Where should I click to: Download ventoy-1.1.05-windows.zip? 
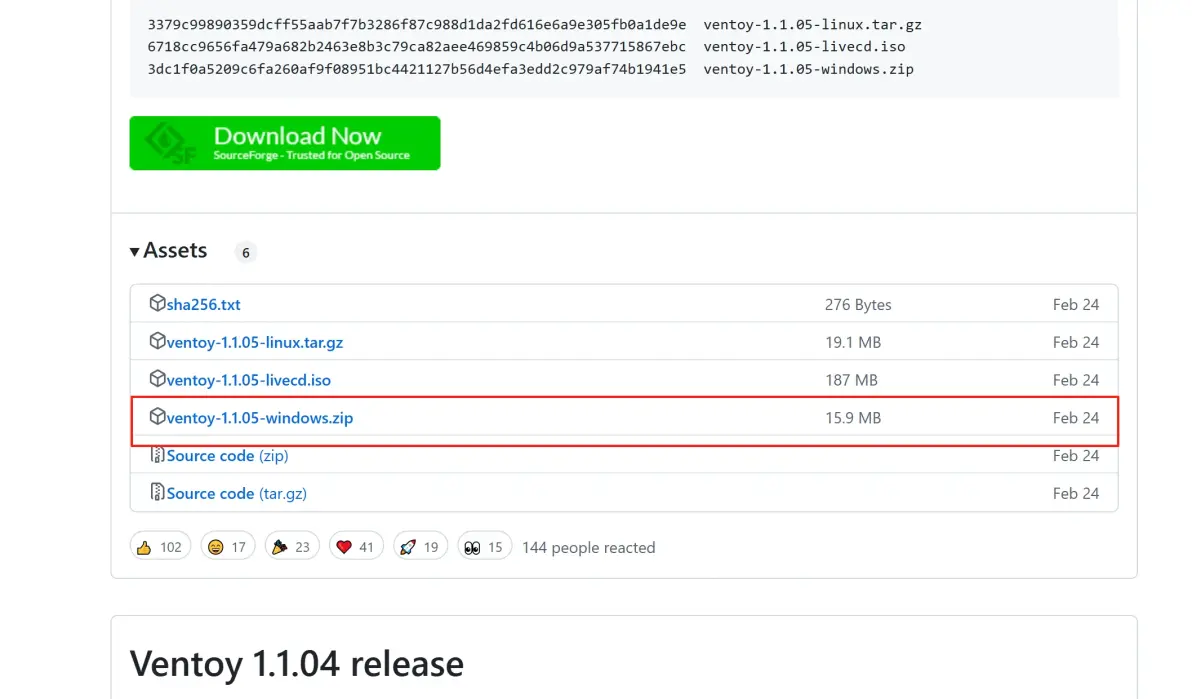click(x=260, y=418)
